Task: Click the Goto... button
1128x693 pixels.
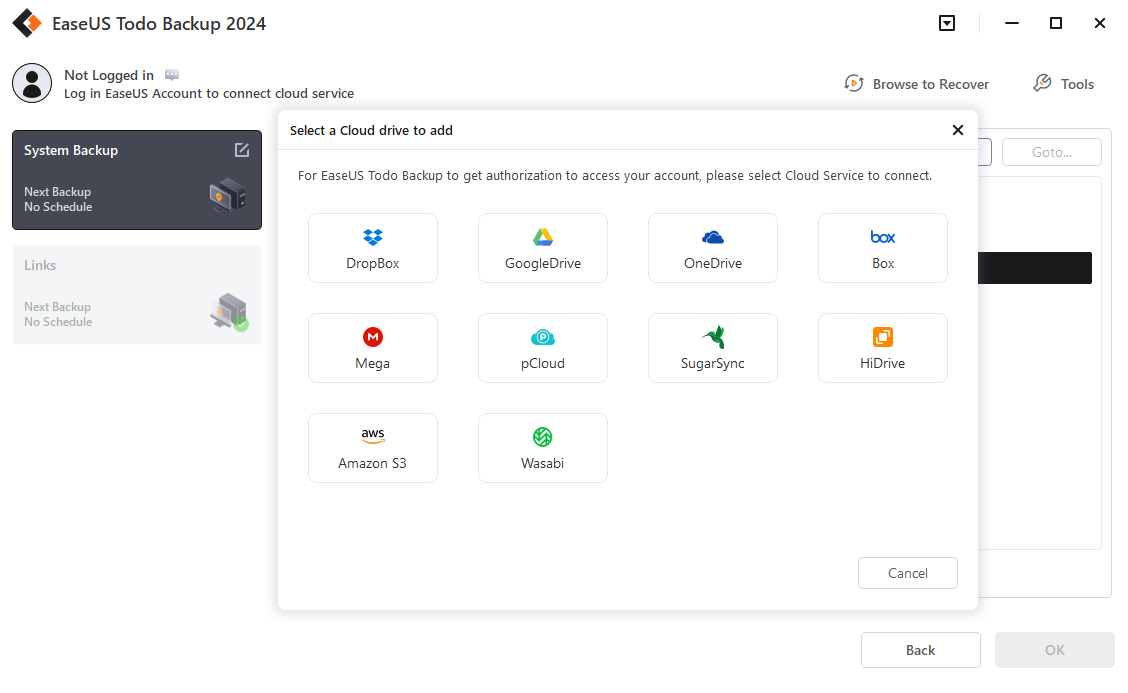Action: (x=1052, y=152)
